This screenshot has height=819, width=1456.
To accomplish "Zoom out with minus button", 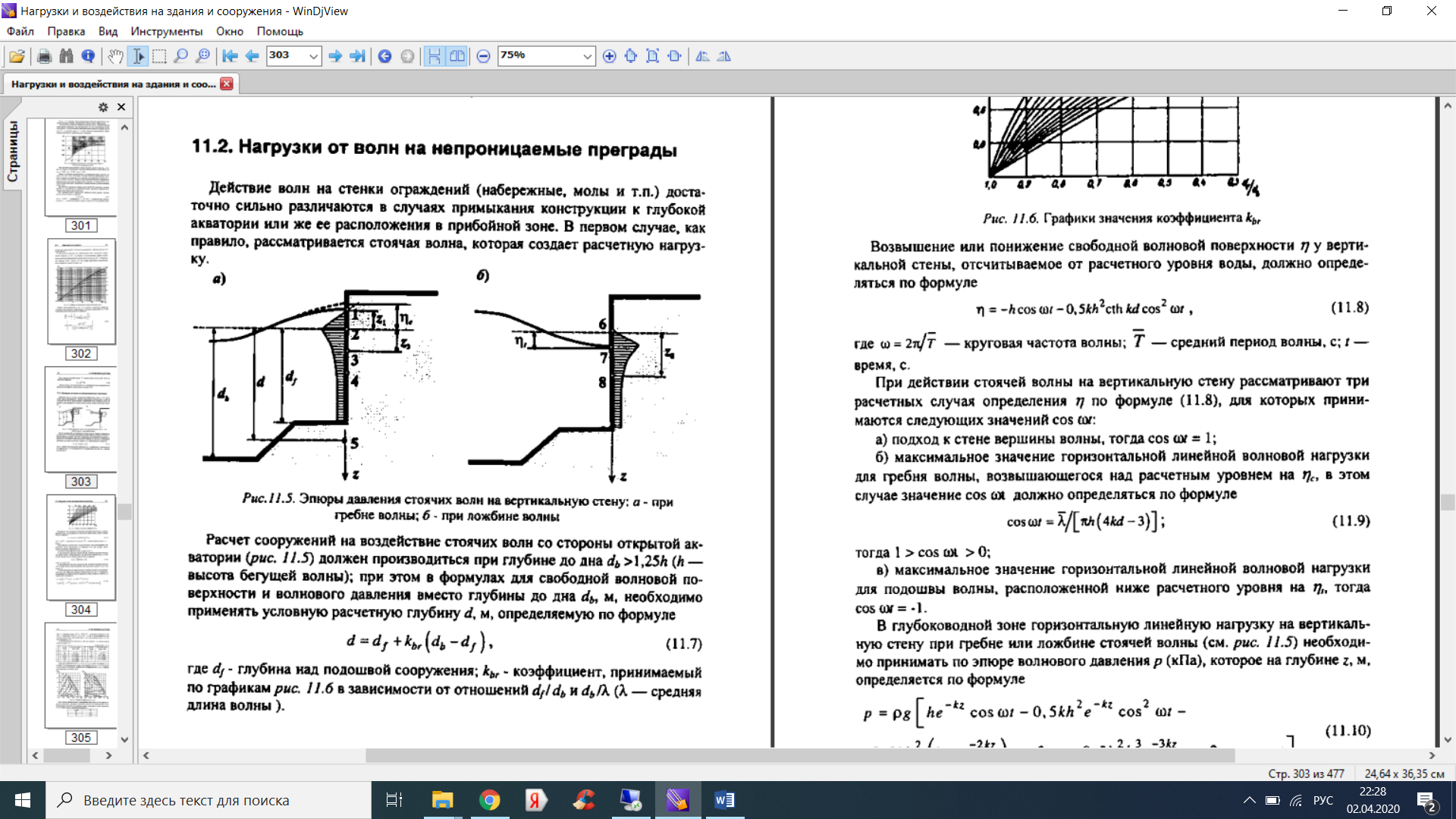I will pyautogui.click(x=483, y=56).
